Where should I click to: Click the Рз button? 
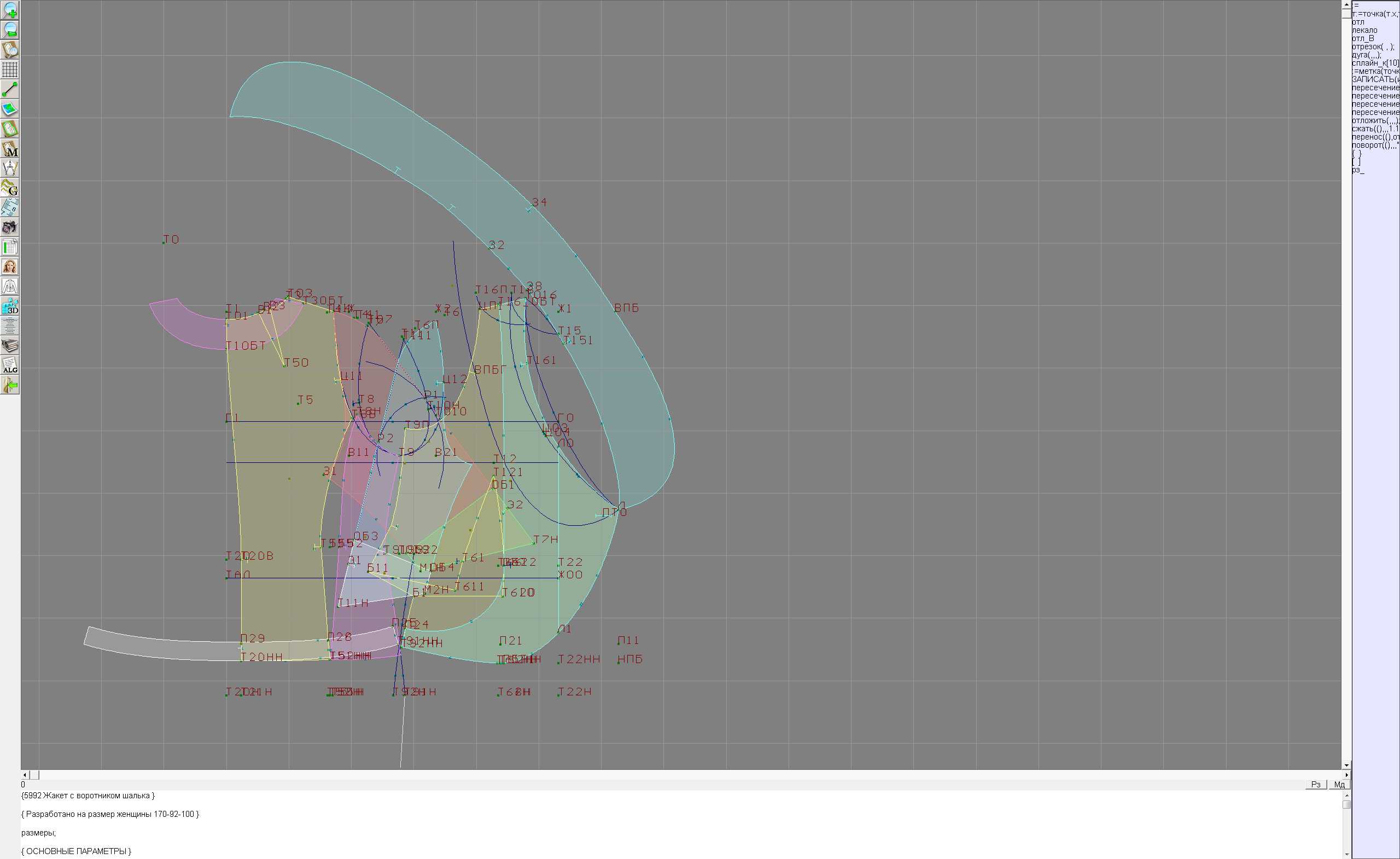click(1316, 785)
